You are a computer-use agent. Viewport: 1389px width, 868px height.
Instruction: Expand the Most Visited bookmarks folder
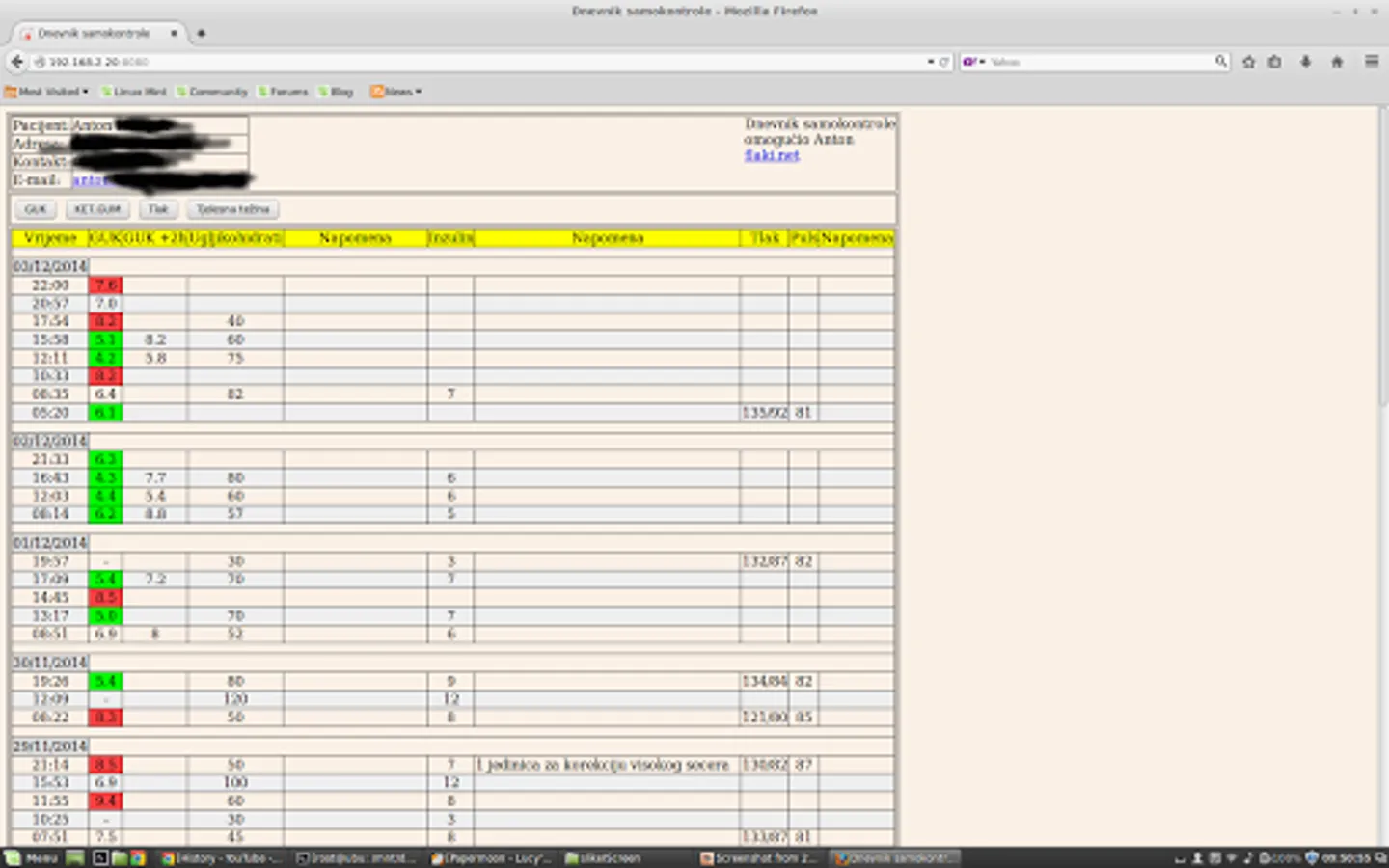46,92
